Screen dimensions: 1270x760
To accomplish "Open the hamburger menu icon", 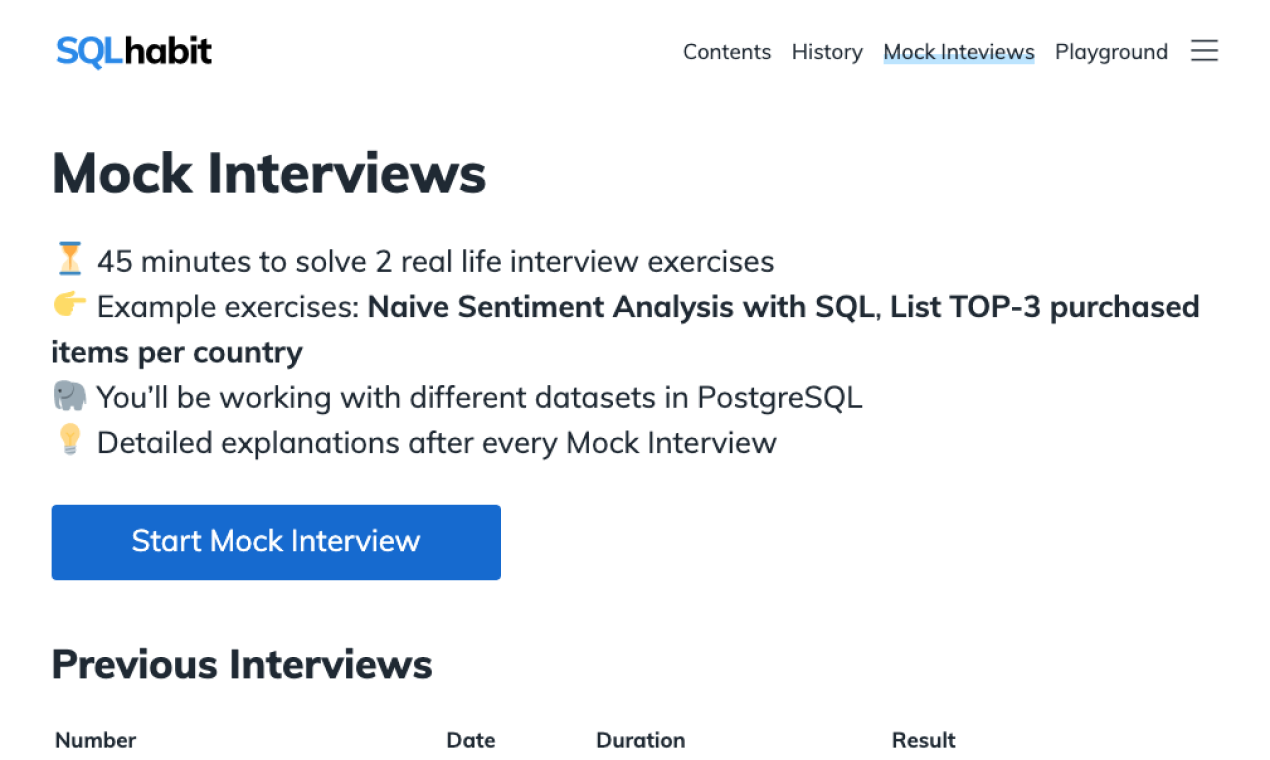I will click(x=1204, y=51).
